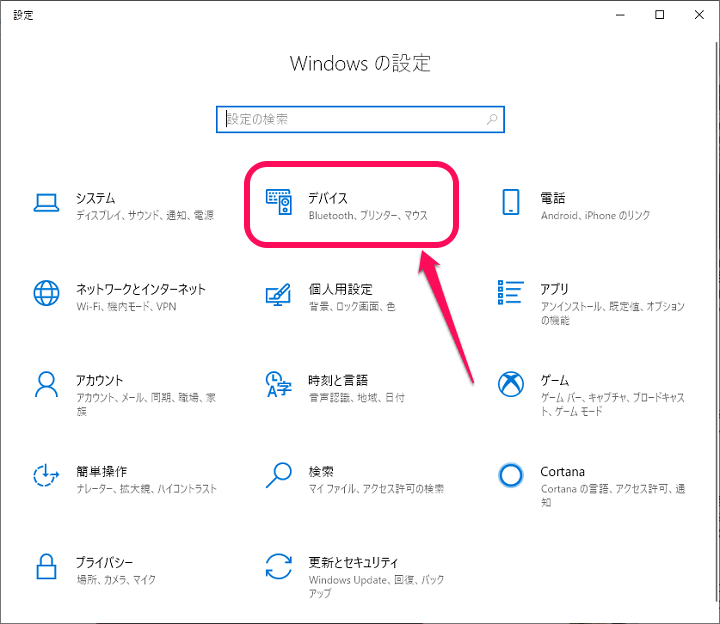Image resolution: width=720 pixels, height=624 pixels.
Task: Click the 簡単操作 accessibility icon
Action: [x=46, y=475]
